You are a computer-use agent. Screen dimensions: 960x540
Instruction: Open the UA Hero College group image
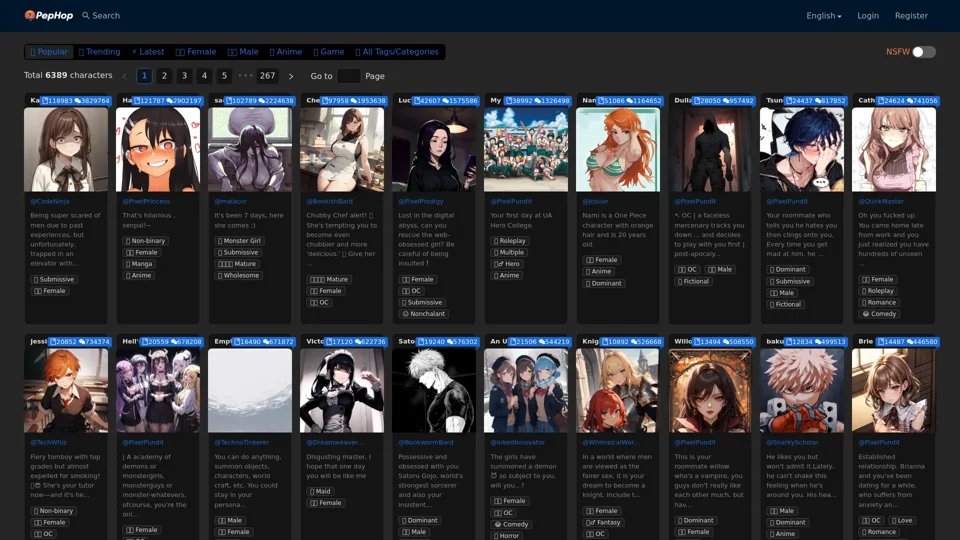[526, 149]
